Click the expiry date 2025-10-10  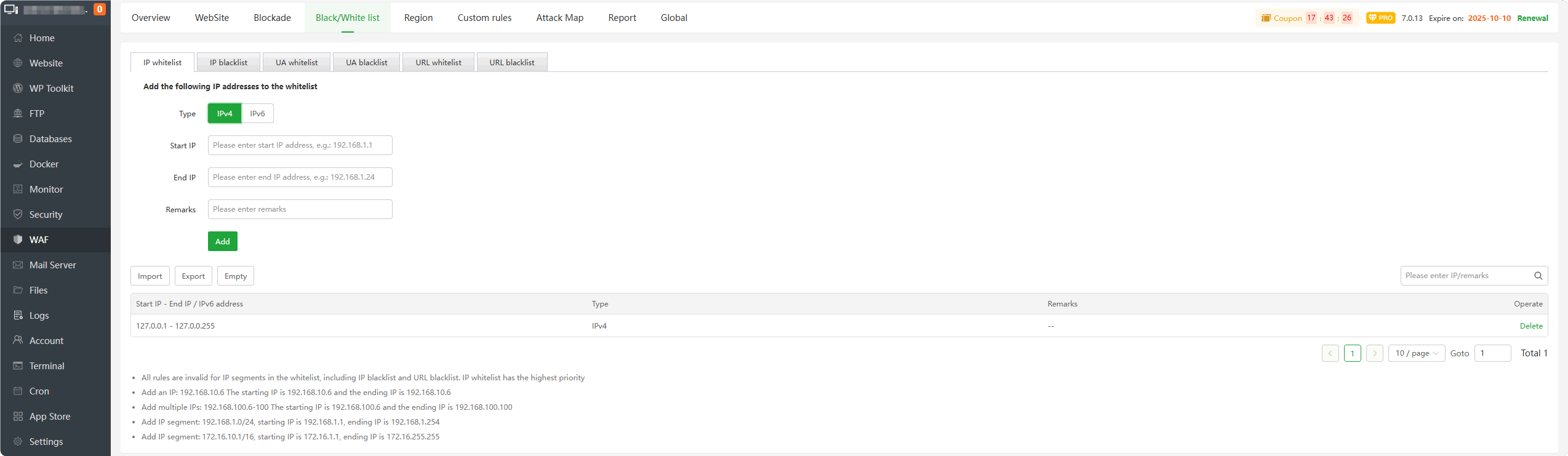coord(1489,18)
